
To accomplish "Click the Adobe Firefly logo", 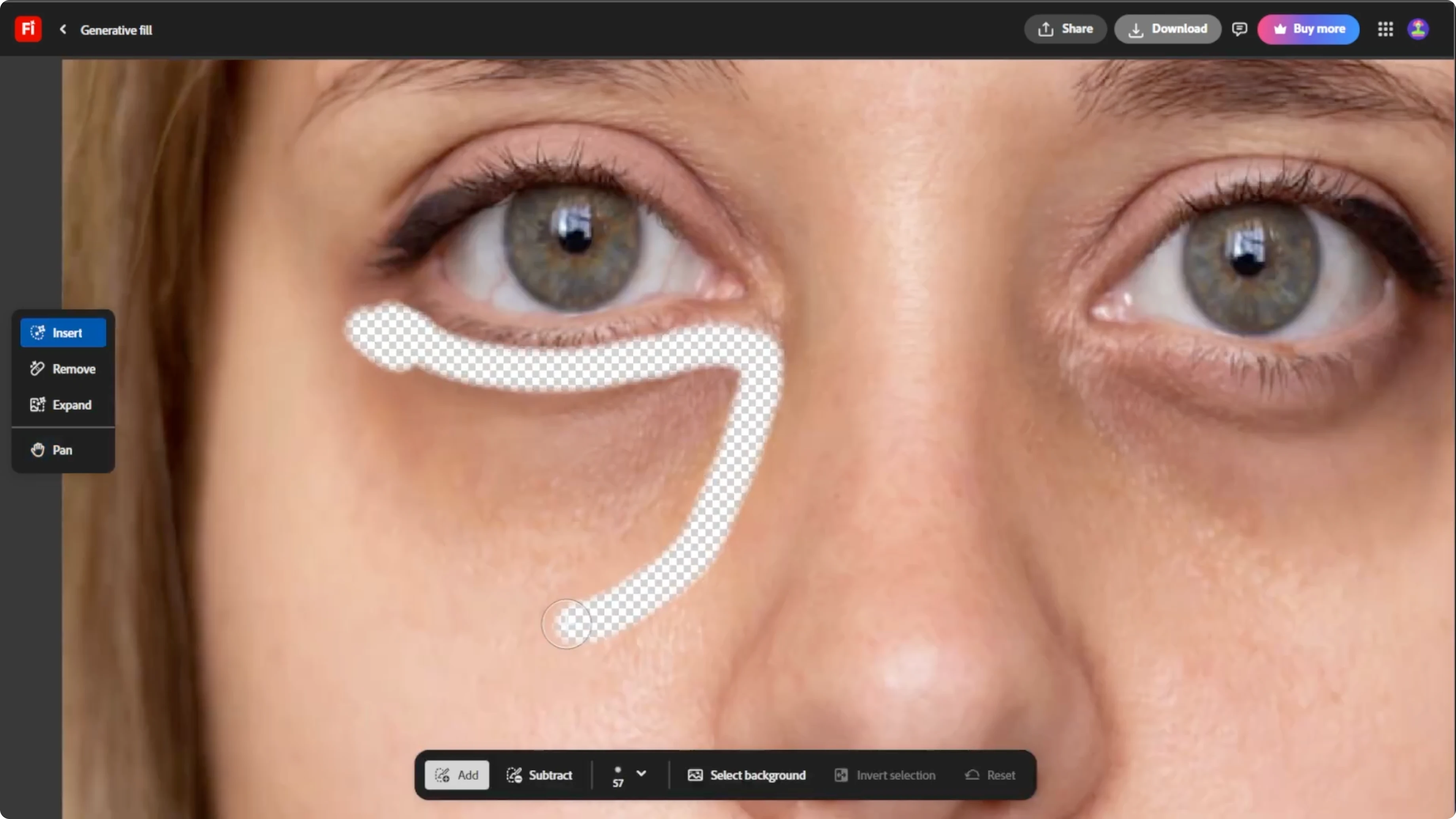I will point(28,29).
